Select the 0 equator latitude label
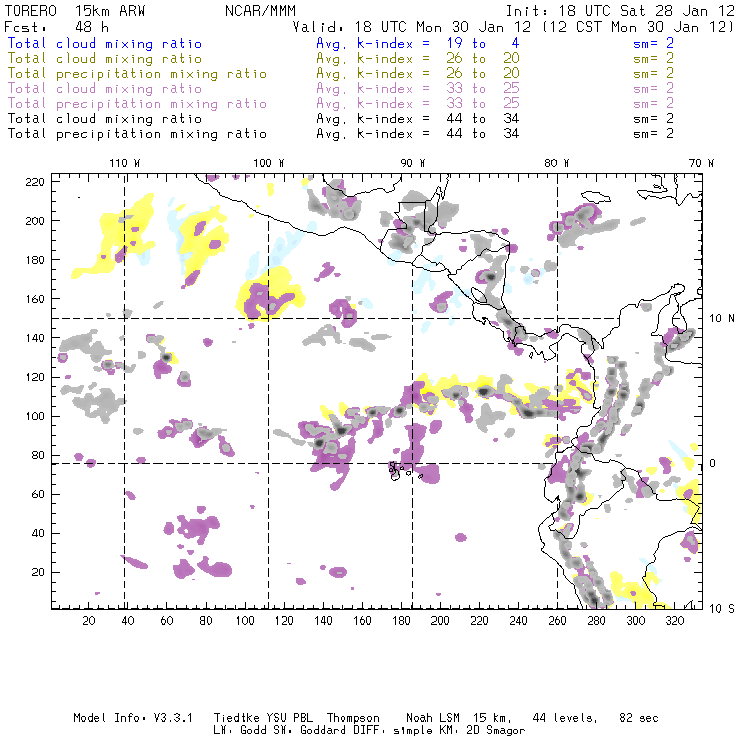The image size is (740, 740). (x=713, y=463)
